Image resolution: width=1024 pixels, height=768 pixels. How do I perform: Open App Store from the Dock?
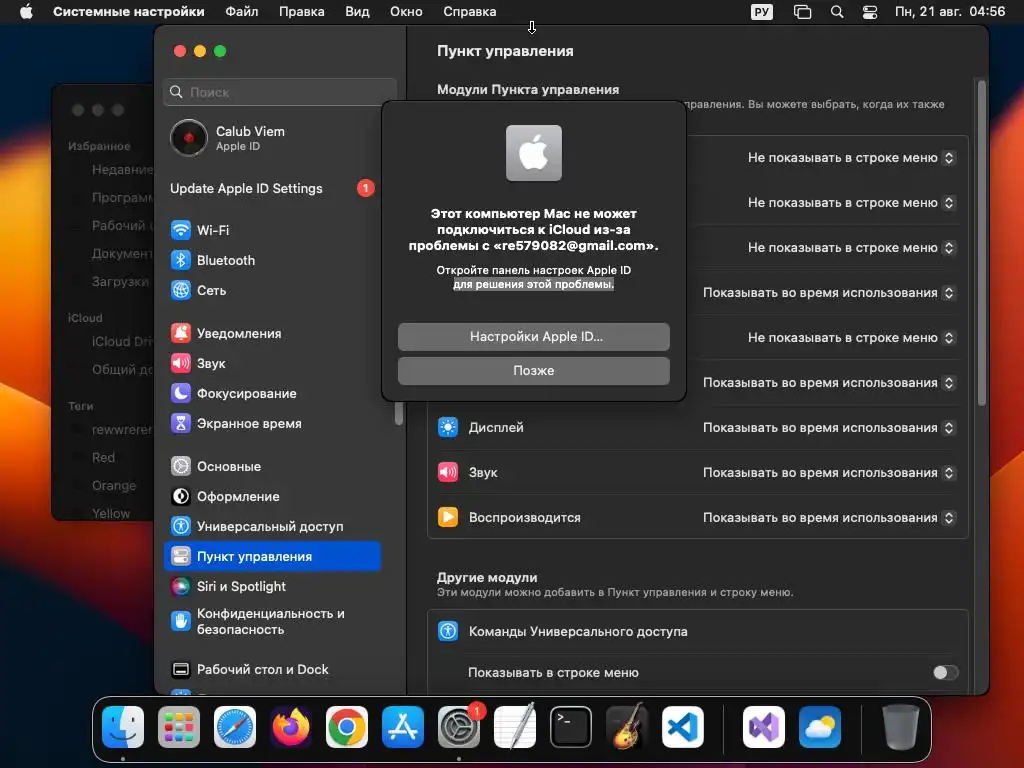tap(403, 727)
